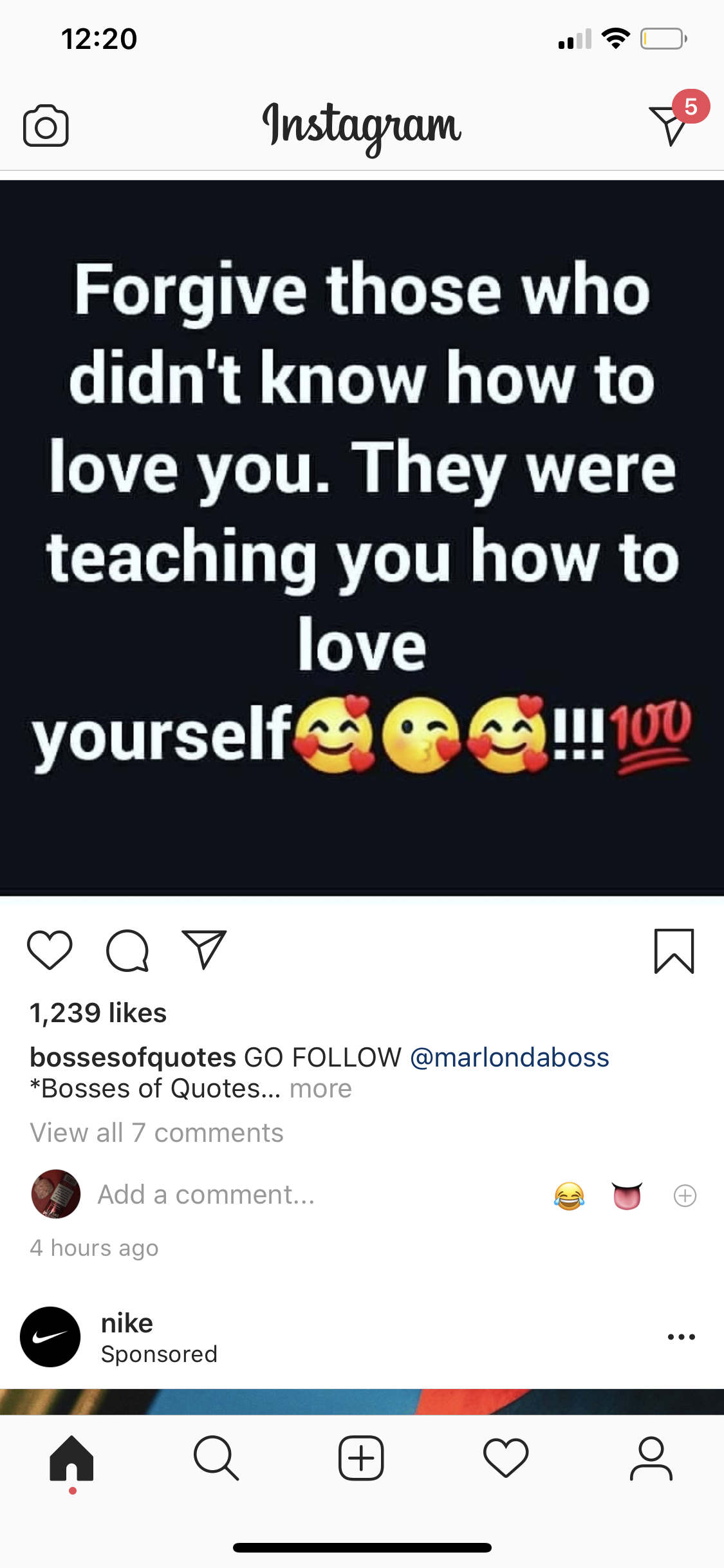Tap the comment bubble icon
The image size is (724, 1568).
pos(127,951)
